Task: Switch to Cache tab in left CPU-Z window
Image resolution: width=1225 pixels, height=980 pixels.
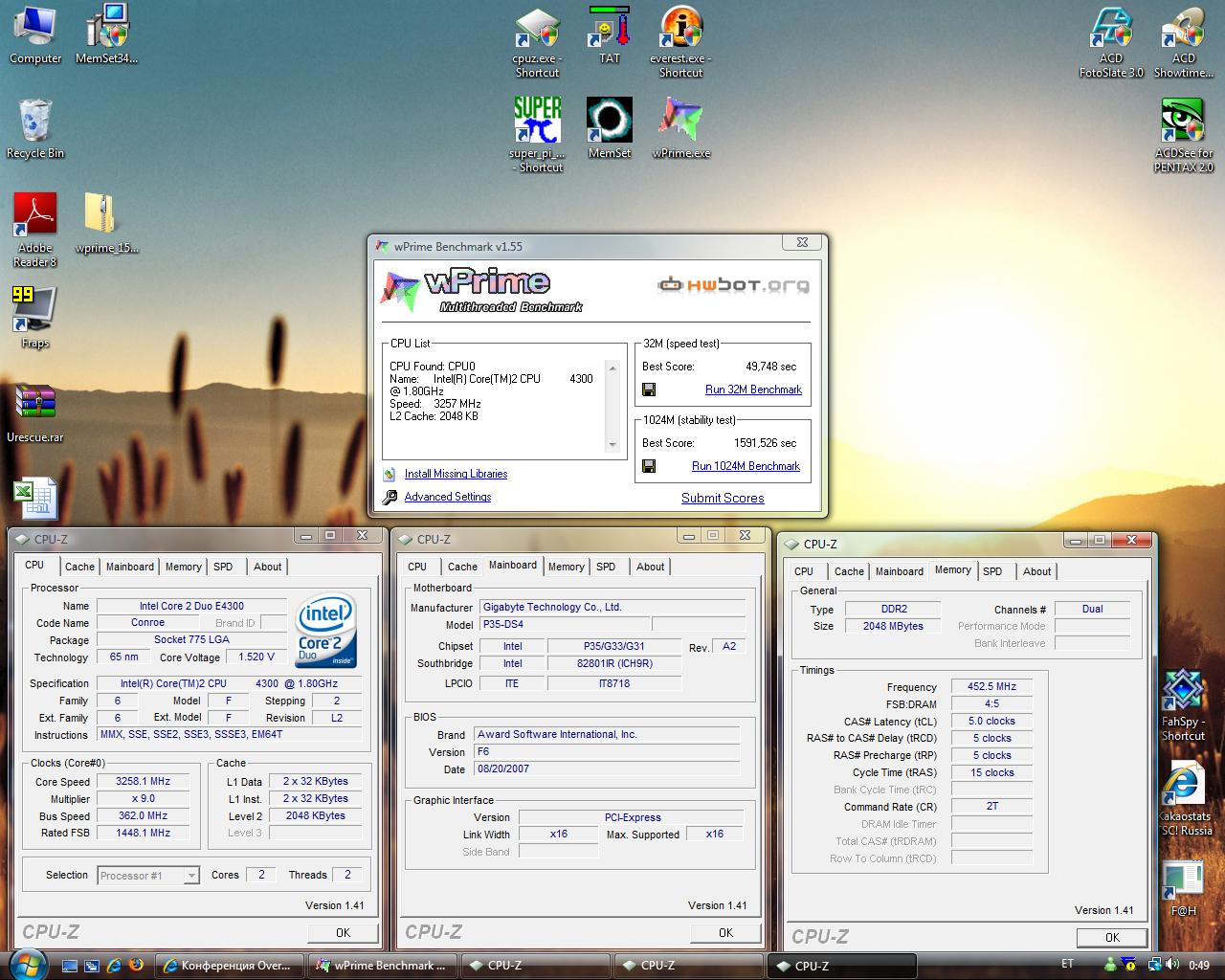Action: click(79, 567)
